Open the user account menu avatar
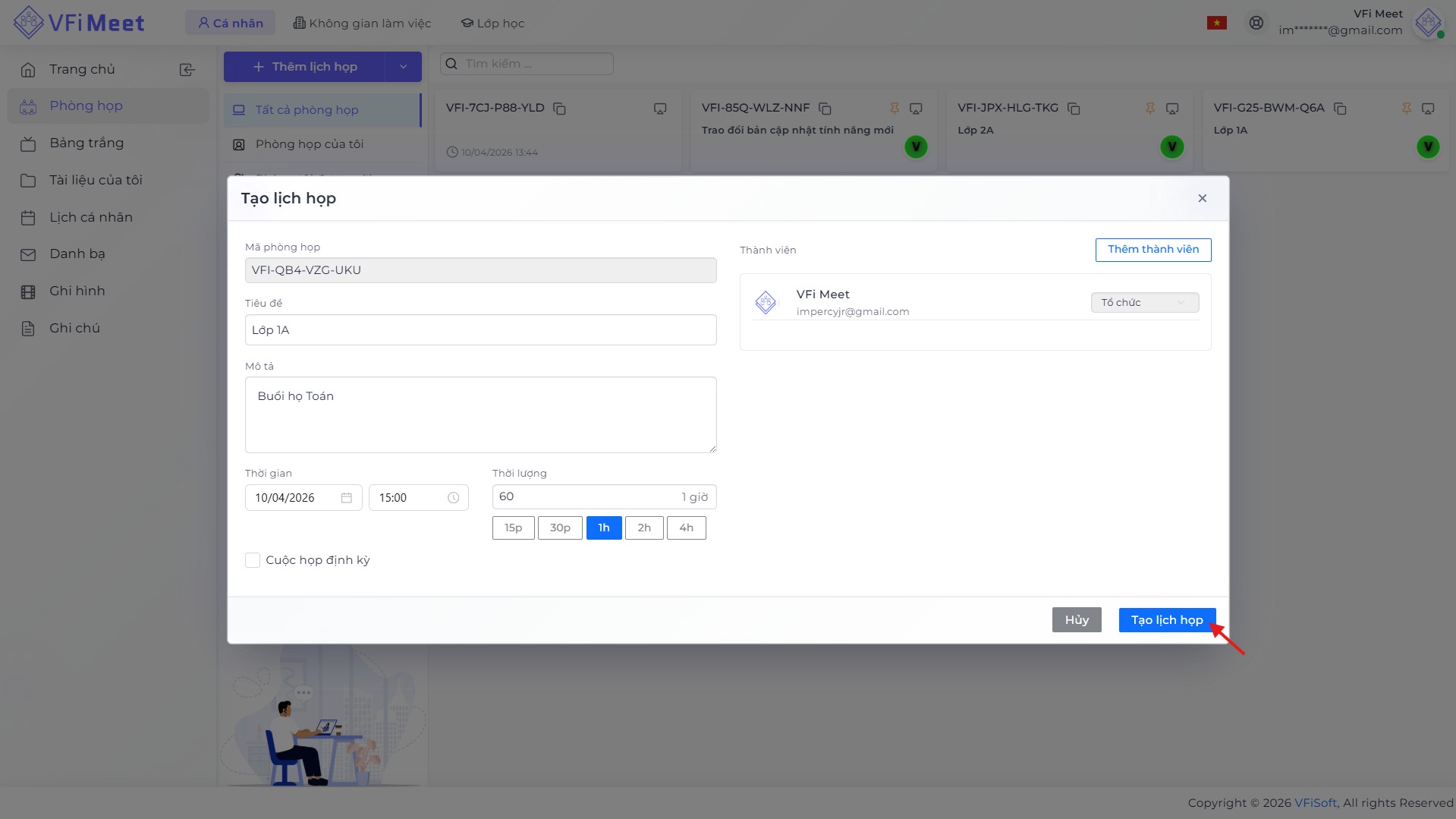Screen dimensions: 1456x819 1428,23
